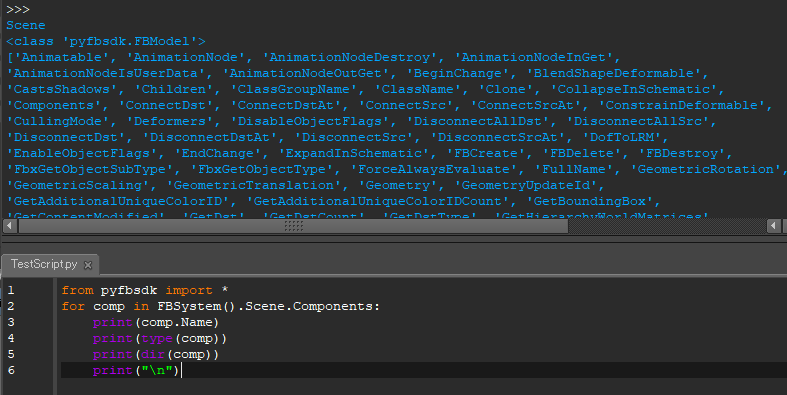Image resolution: width=787 pixels, height=395 pixels.
Task: Click line number 1 in the editor gutter
Action: click(x=11, y=290)
